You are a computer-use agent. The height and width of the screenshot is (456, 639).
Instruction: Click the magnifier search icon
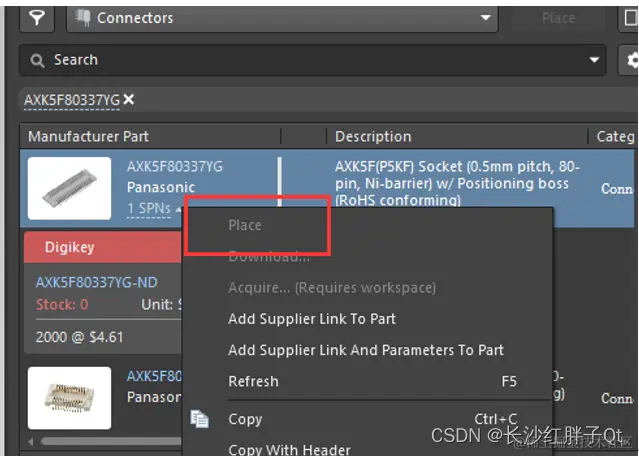[37, 61]
